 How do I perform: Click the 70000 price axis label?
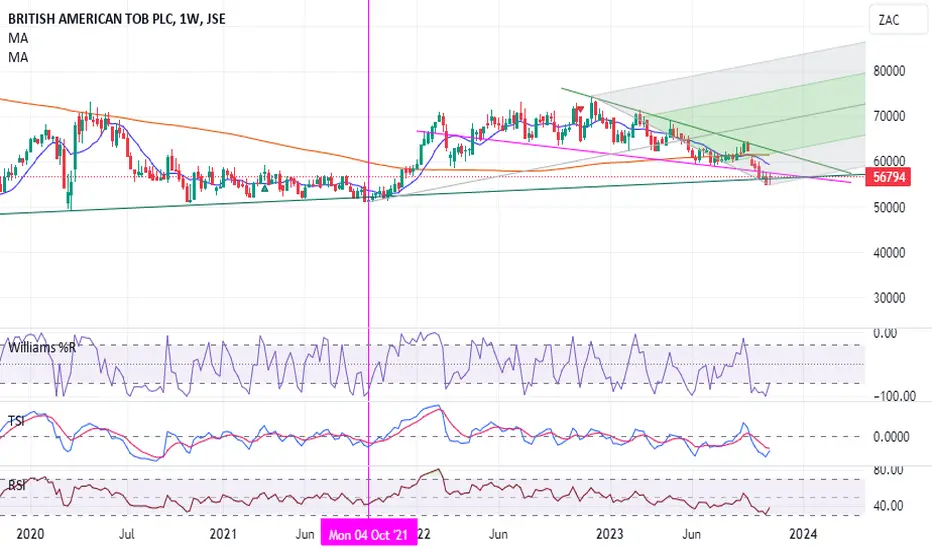[x=889, y=116]
